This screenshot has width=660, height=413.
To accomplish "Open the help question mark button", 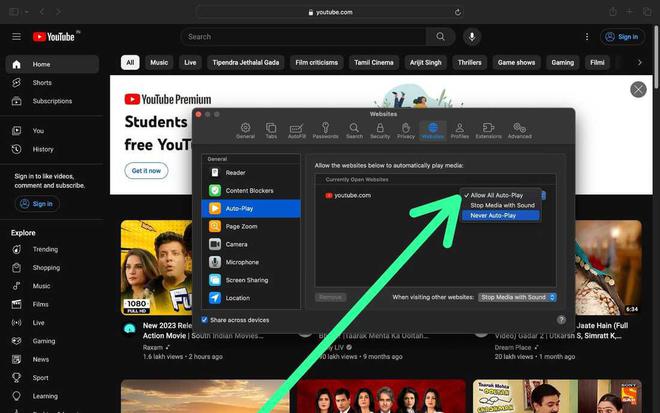I will point(561,320).
